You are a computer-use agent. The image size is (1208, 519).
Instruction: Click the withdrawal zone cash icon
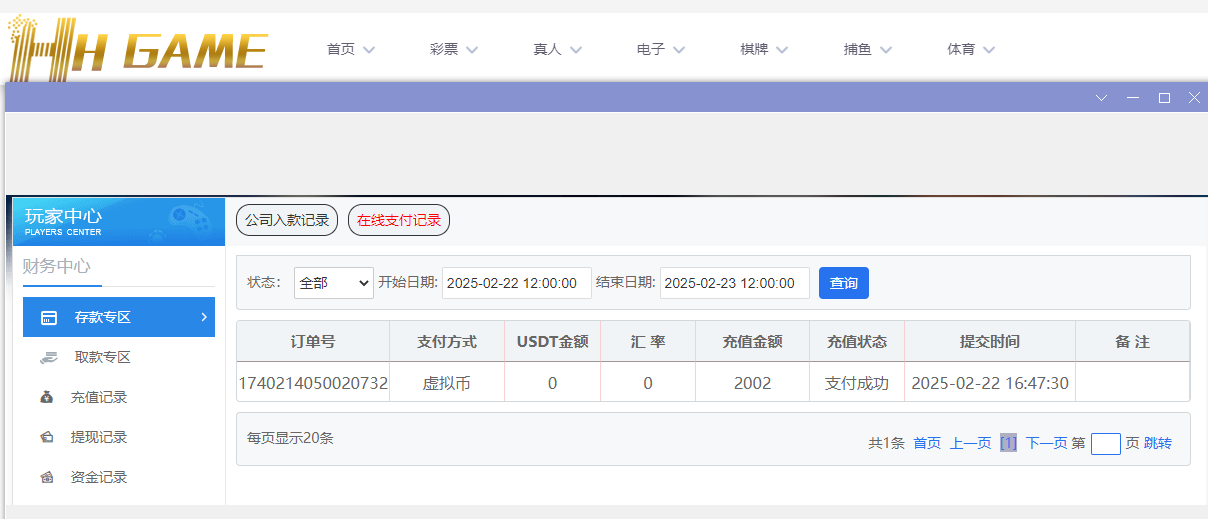pos(48,358)
